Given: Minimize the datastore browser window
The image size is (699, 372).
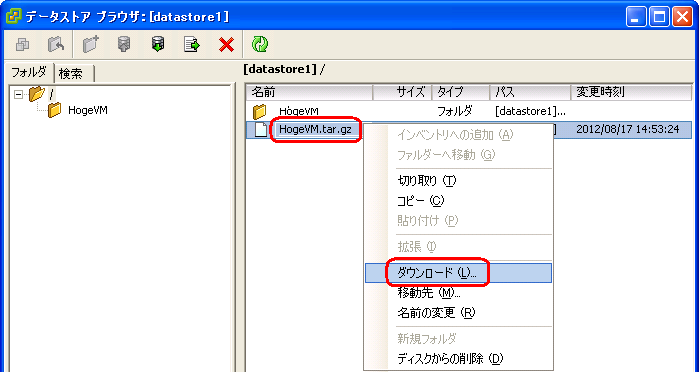Looking at the screenshot, I should coord(636,17).
